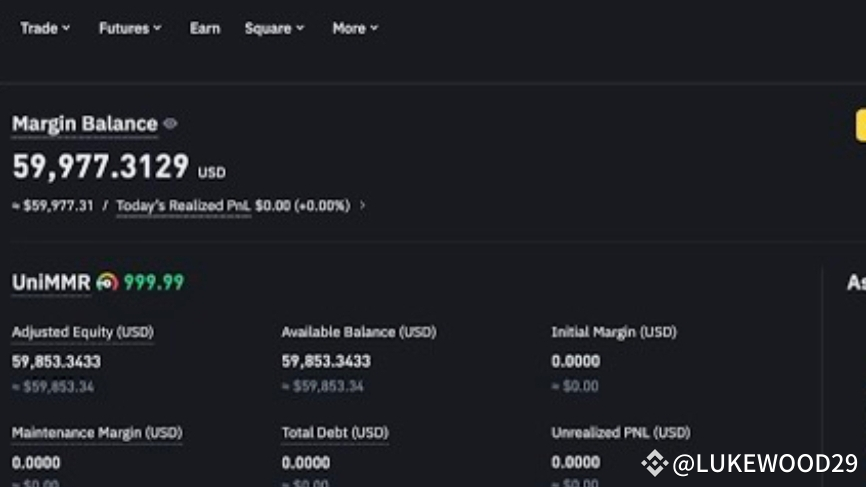Viewport: 866px width, 487px height.
Task: Select the Total Debt (USD) label
Action: tap(335, 433)
